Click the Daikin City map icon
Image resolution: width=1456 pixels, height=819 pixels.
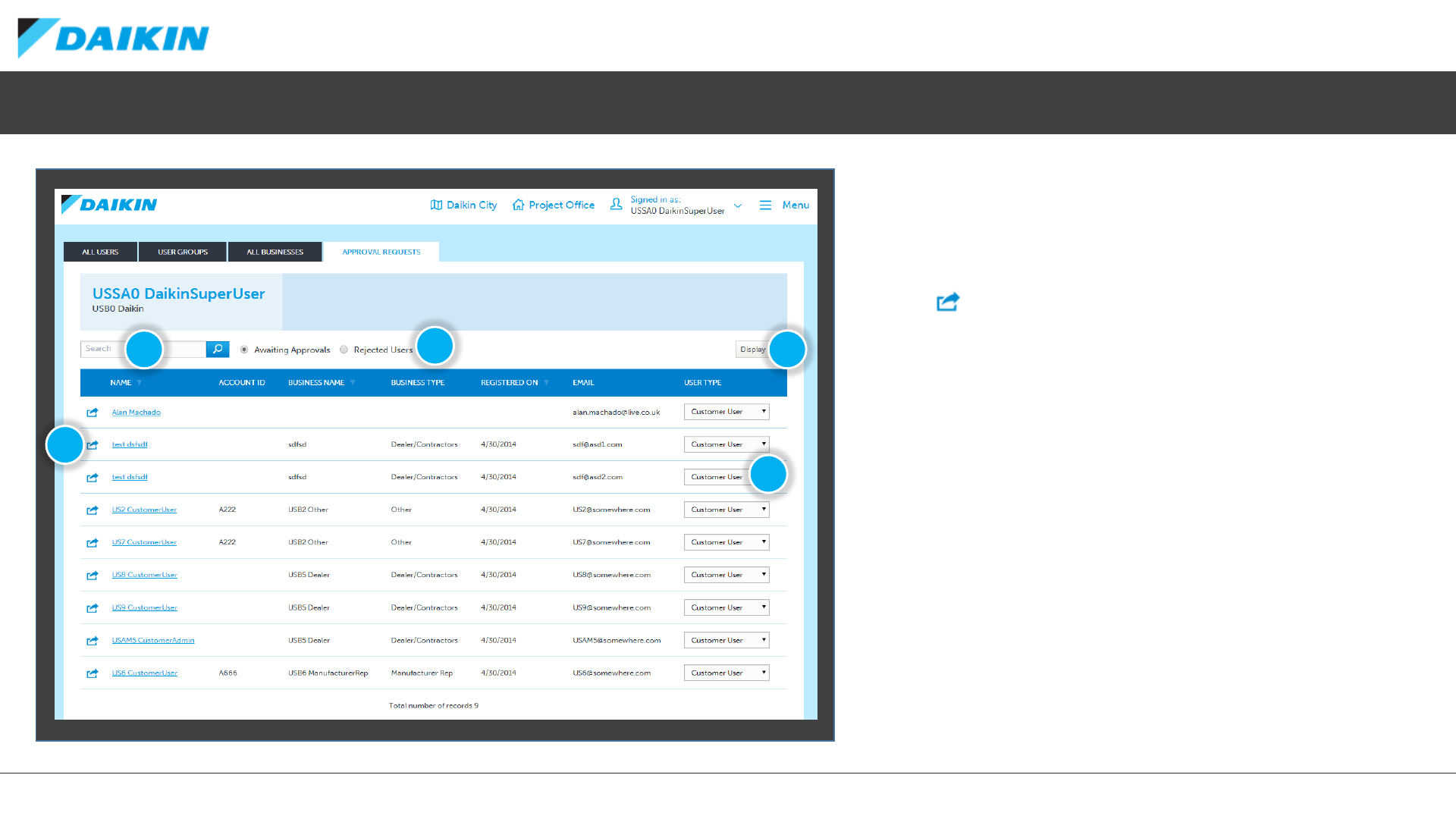436,205
